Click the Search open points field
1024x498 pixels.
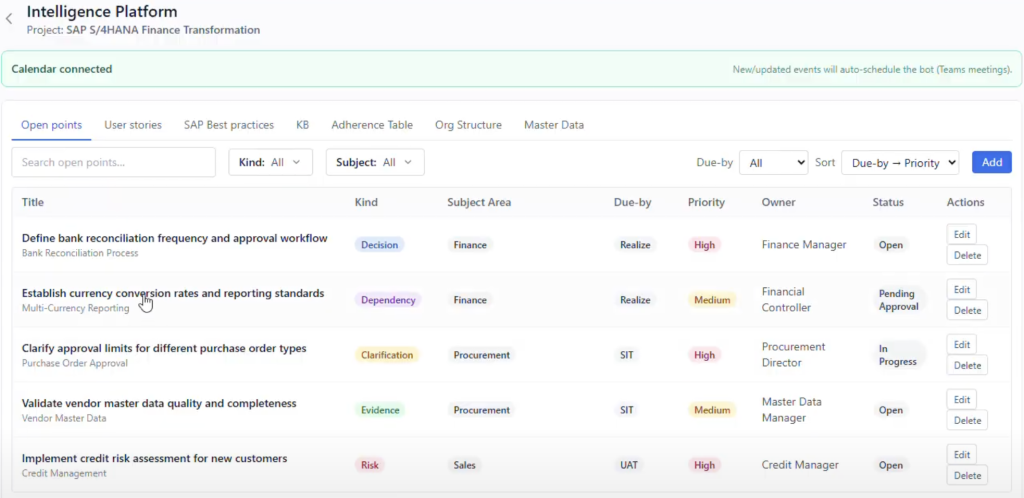click(113, 162)
